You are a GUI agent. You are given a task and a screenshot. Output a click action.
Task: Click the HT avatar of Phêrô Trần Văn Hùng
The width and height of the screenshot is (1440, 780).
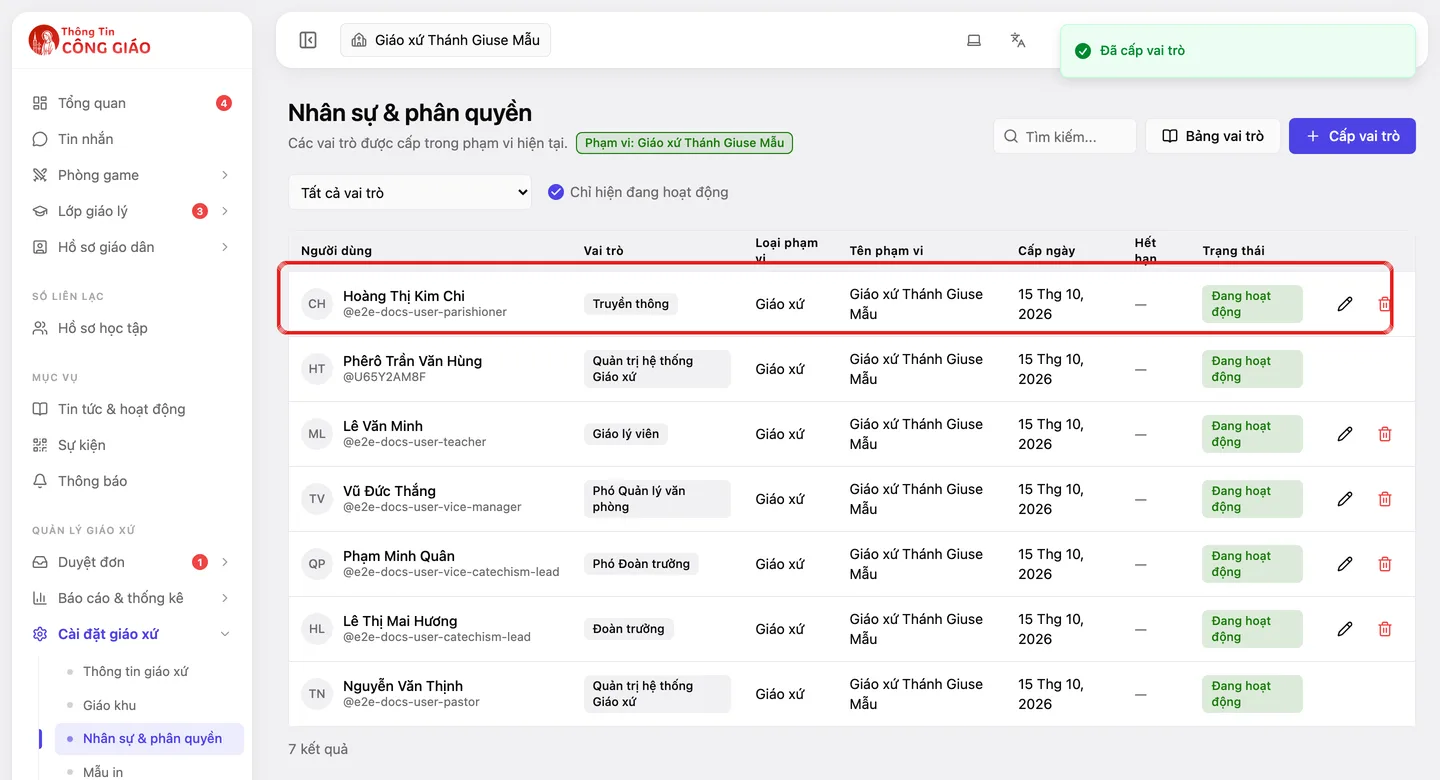pos(317,369)
